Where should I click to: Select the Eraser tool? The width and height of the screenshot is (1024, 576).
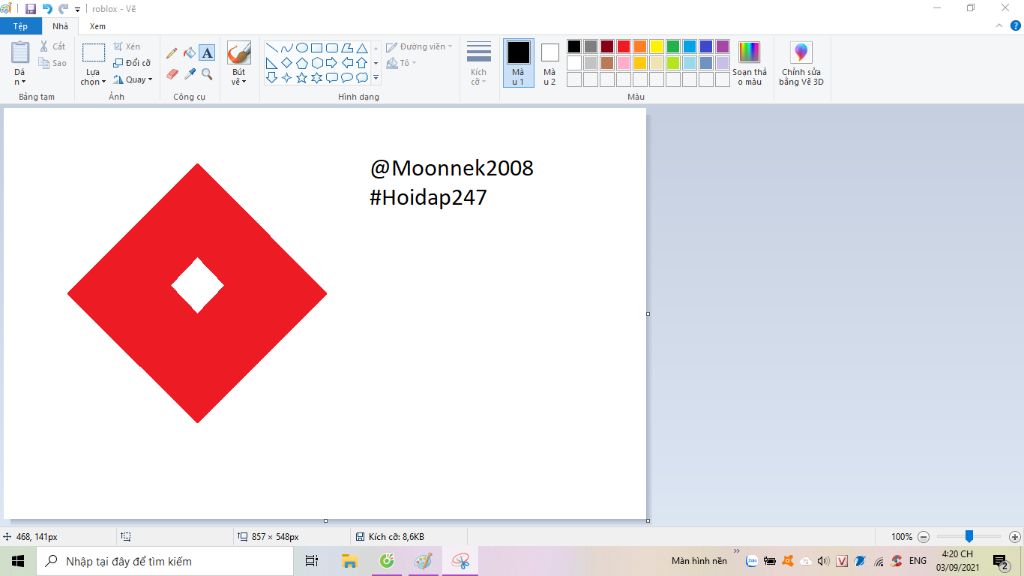point(172,74)
